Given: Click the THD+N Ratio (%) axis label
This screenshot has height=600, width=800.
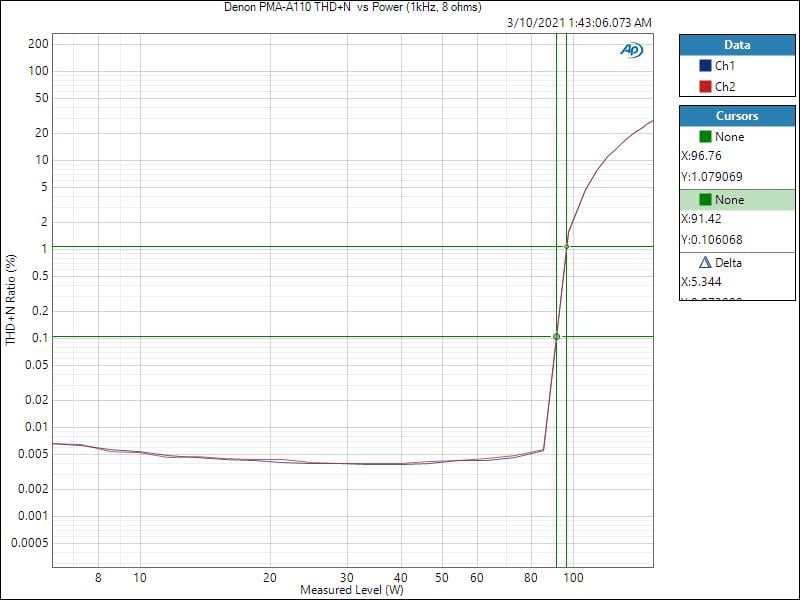Looking at the screenshot, I should [11, 300].
